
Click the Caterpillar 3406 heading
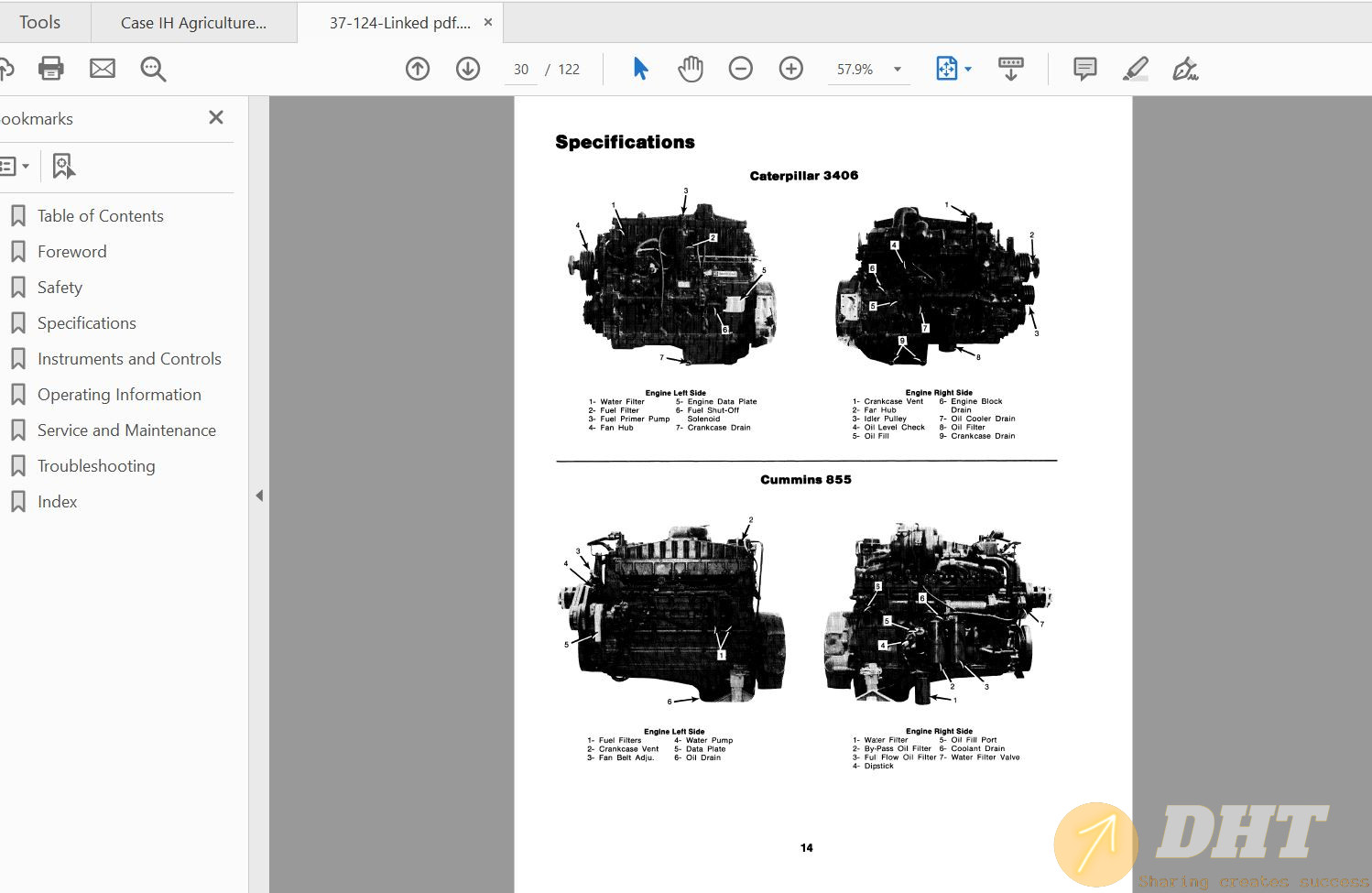click(804, 175)
